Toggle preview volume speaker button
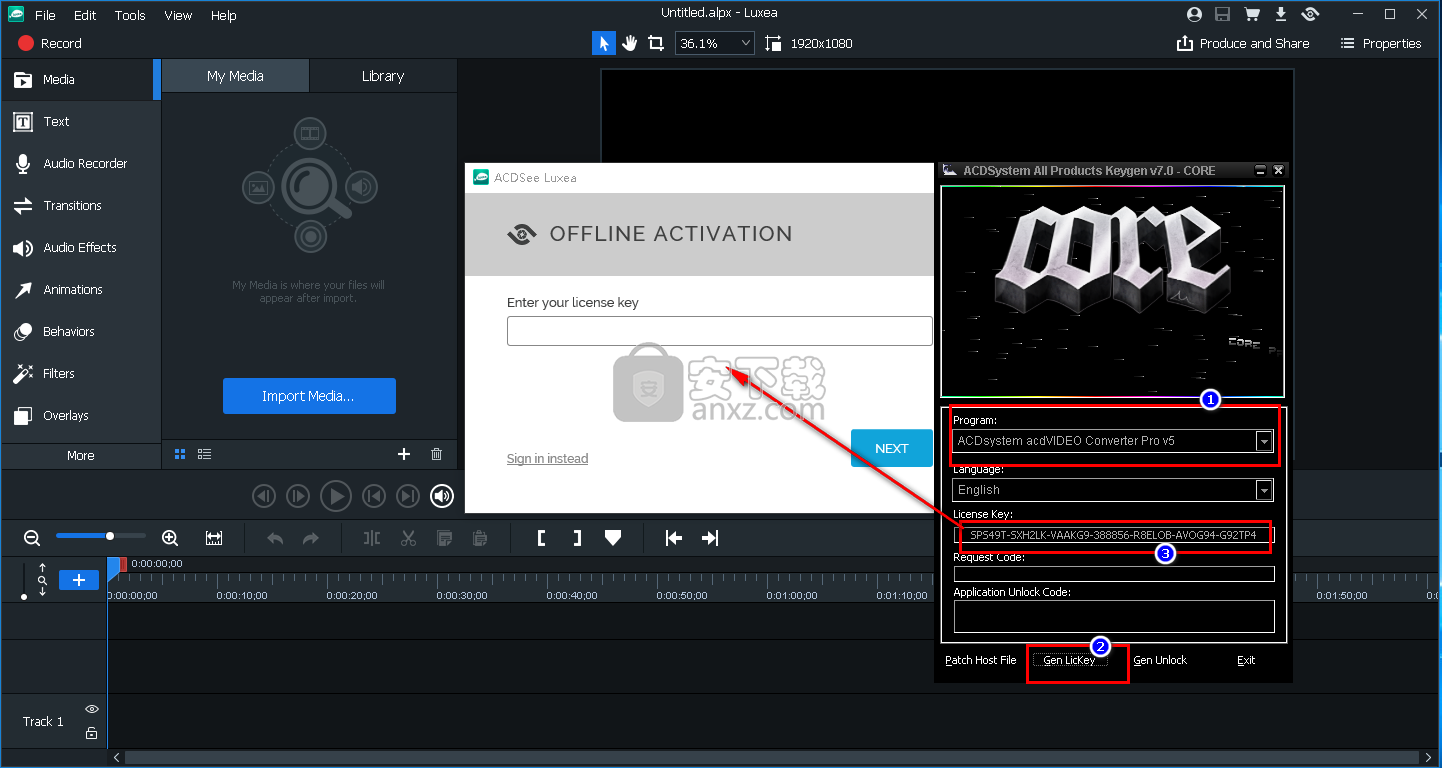Image resolution: width=1442 pixels, height=768 pixels. point(442,496)
